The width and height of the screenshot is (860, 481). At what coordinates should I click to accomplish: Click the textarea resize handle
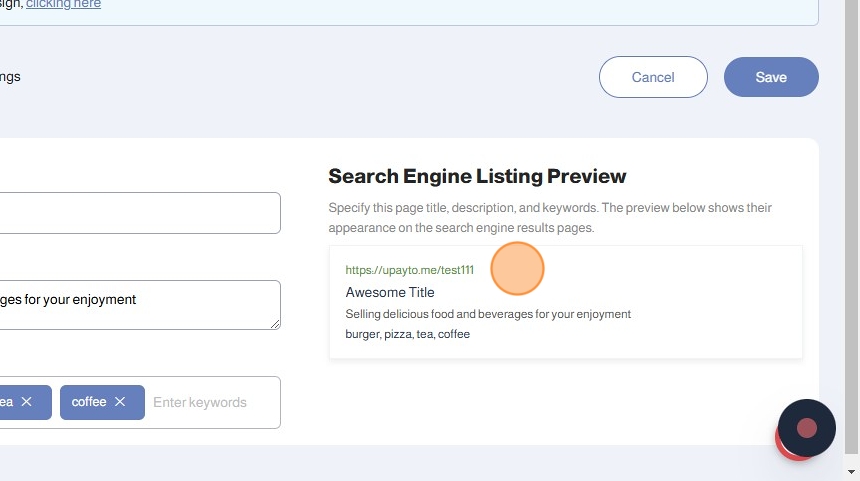point(275,324)
